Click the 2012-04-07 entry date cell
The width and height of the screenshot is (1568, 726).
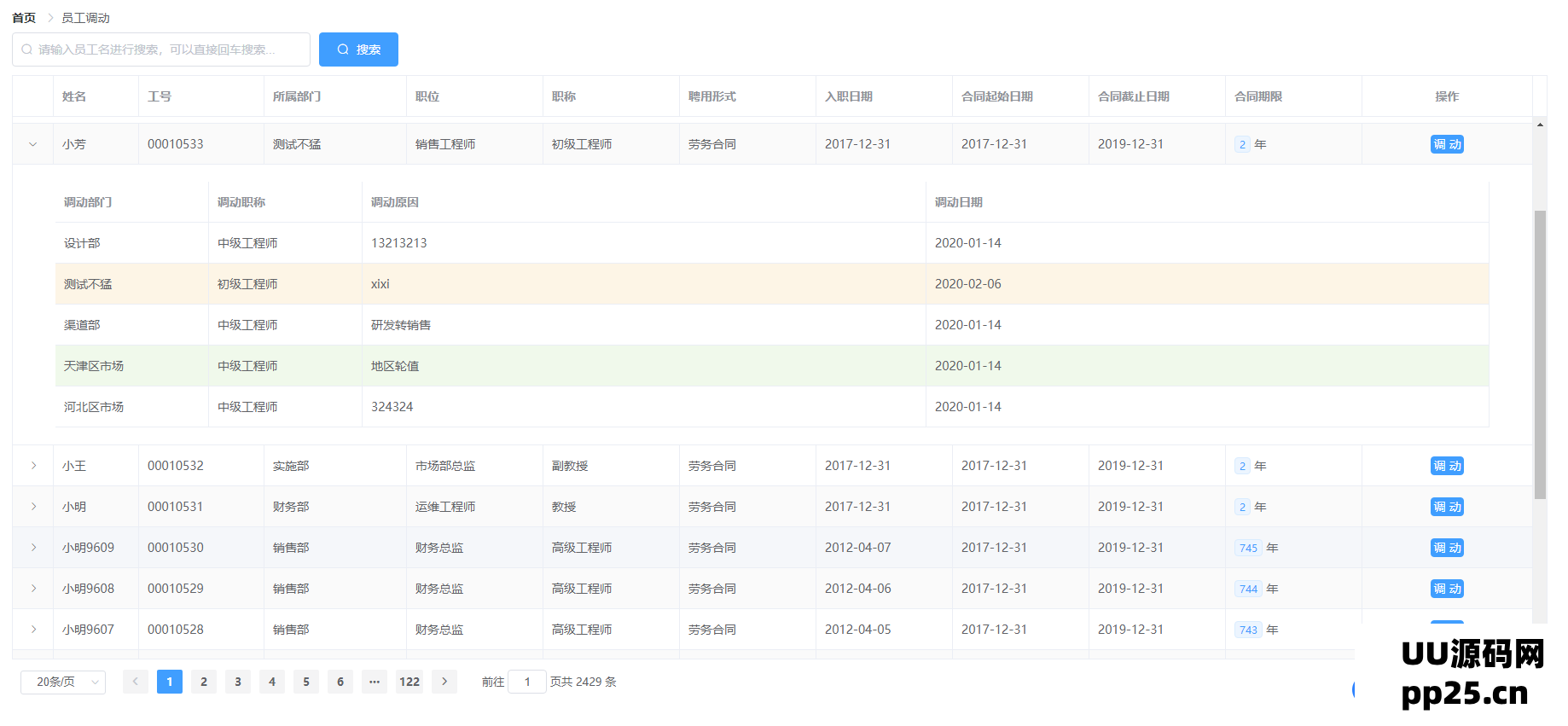(x=884, y=548)
